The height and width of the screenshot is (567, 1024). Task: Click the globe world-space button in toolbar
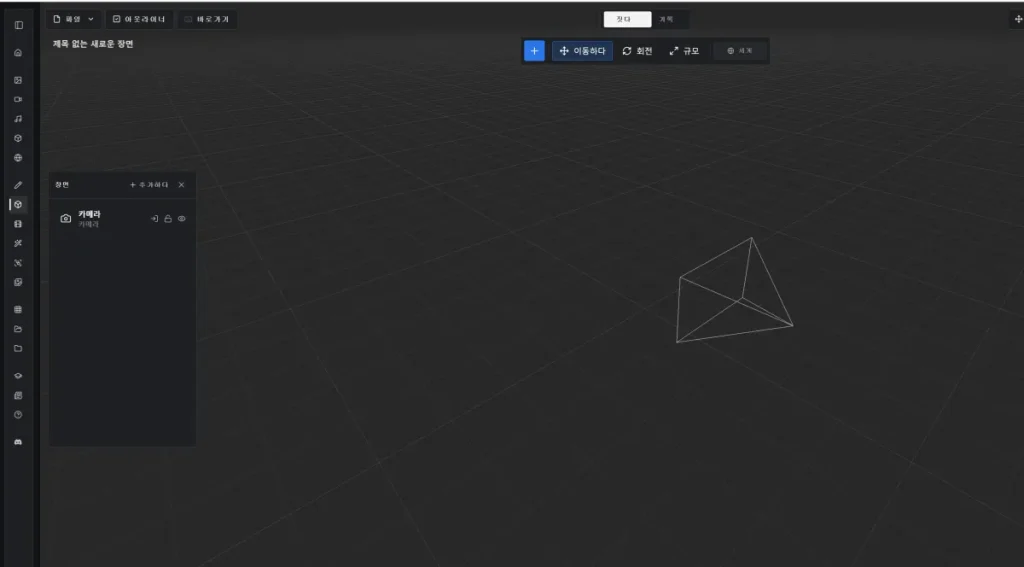740,51
